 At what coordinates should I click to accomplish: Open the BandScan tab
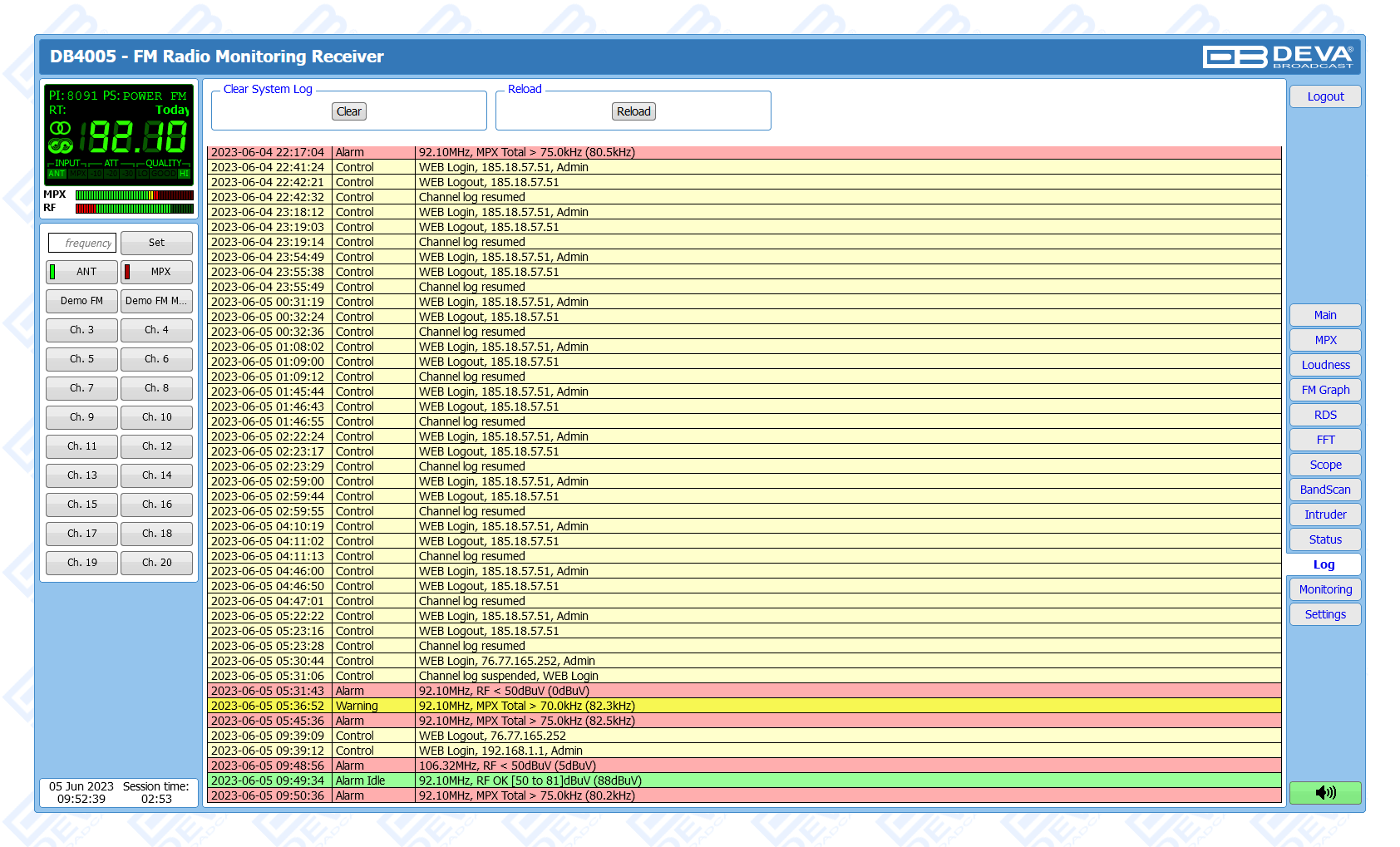(x=1325, y=490)
